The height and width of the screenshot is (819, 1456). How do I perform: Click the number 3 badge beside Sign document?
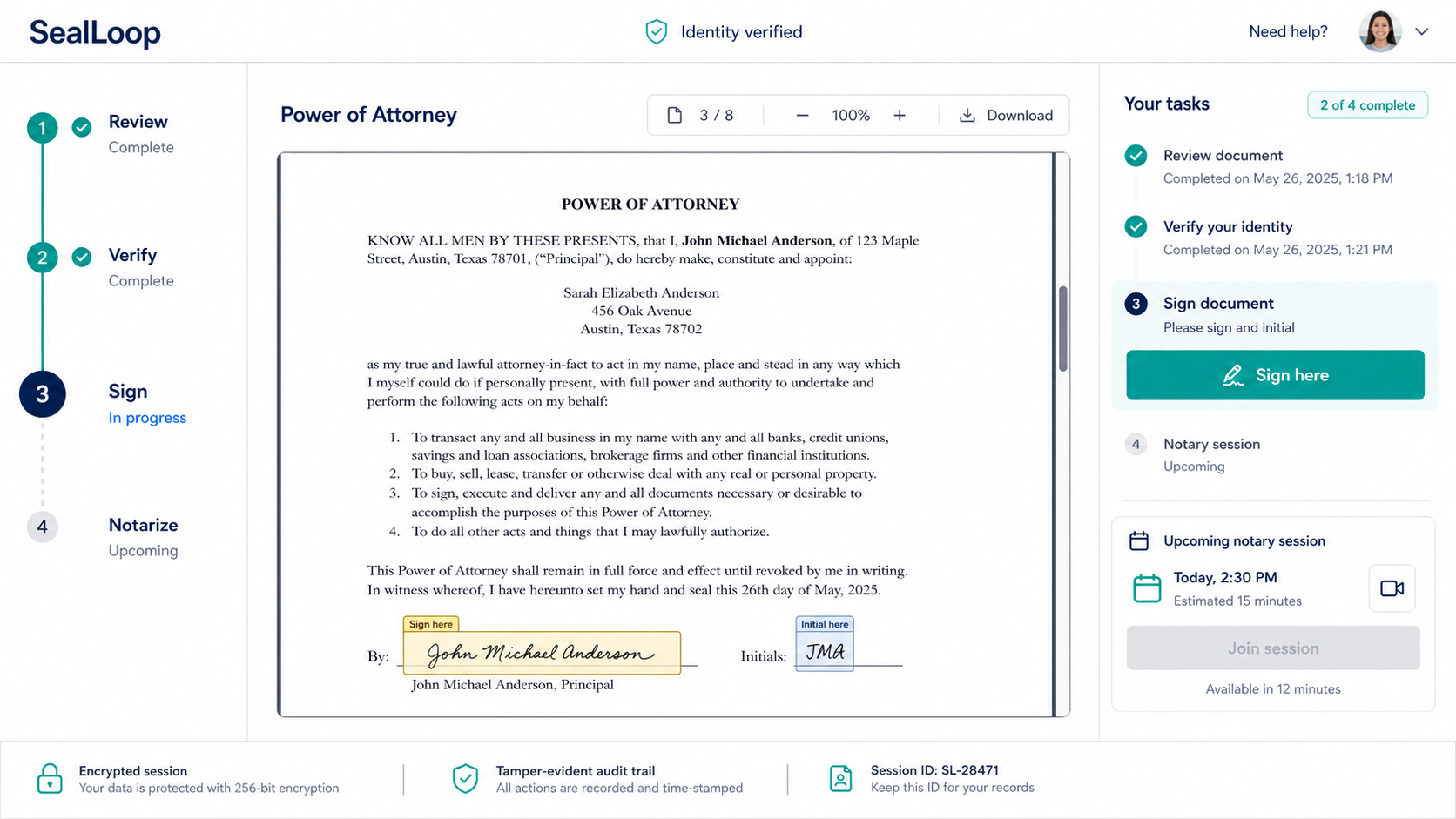pyautogui.click(x=1136, y=304)
